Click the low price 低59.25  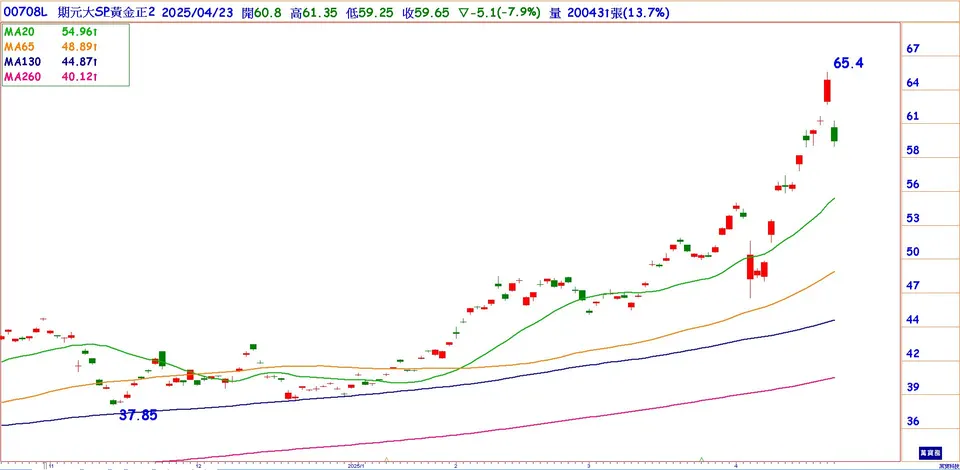369,13
